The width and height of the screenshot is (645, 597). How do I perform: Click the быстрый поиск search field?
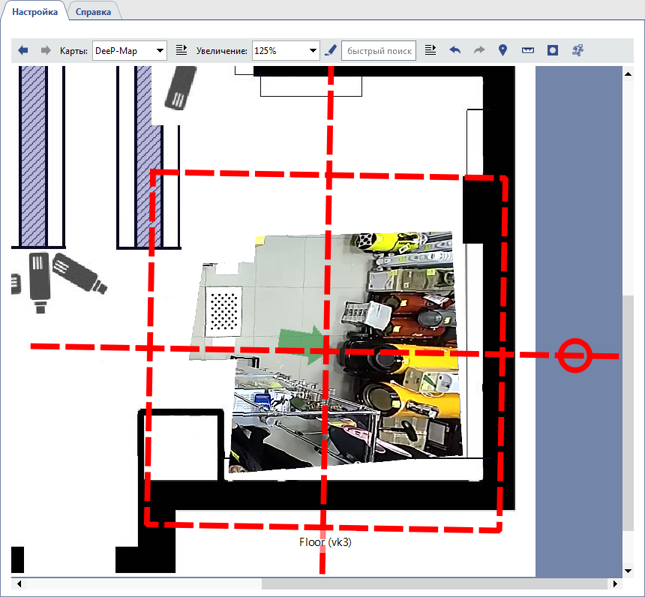pyautogui.click(x=378, y=50)
